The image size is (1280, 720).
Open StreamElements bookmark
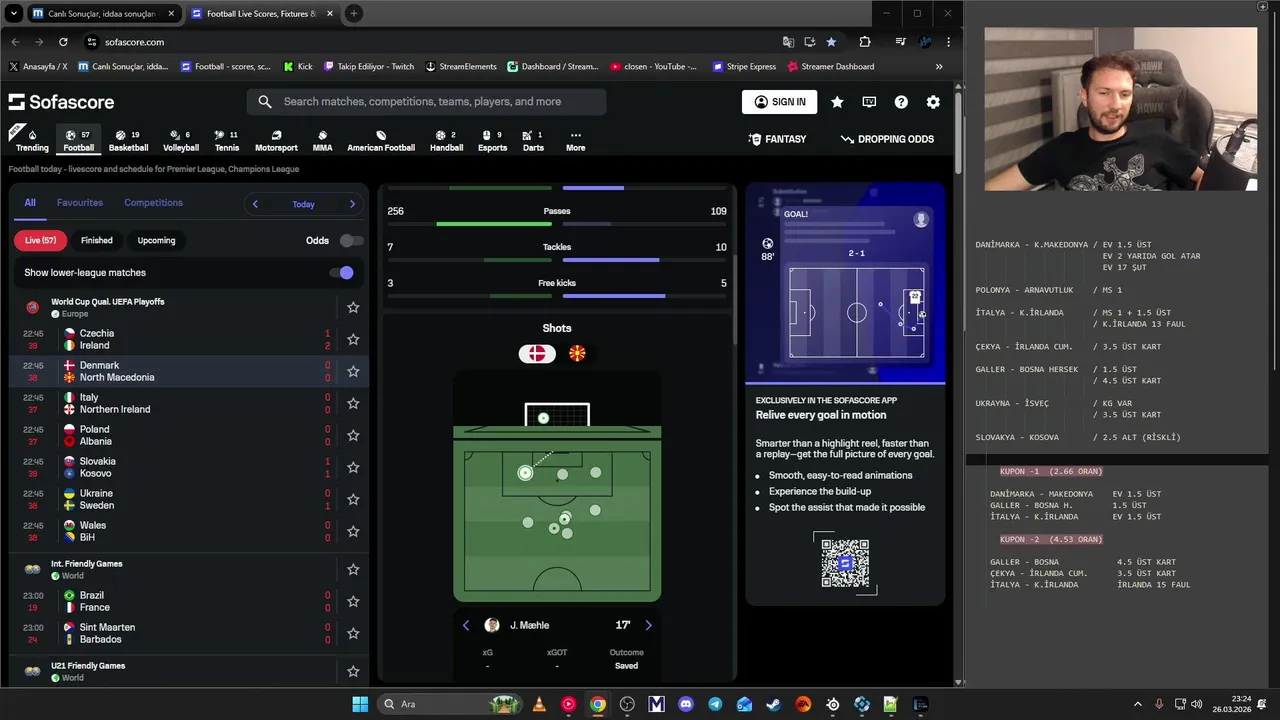point(461,66)
